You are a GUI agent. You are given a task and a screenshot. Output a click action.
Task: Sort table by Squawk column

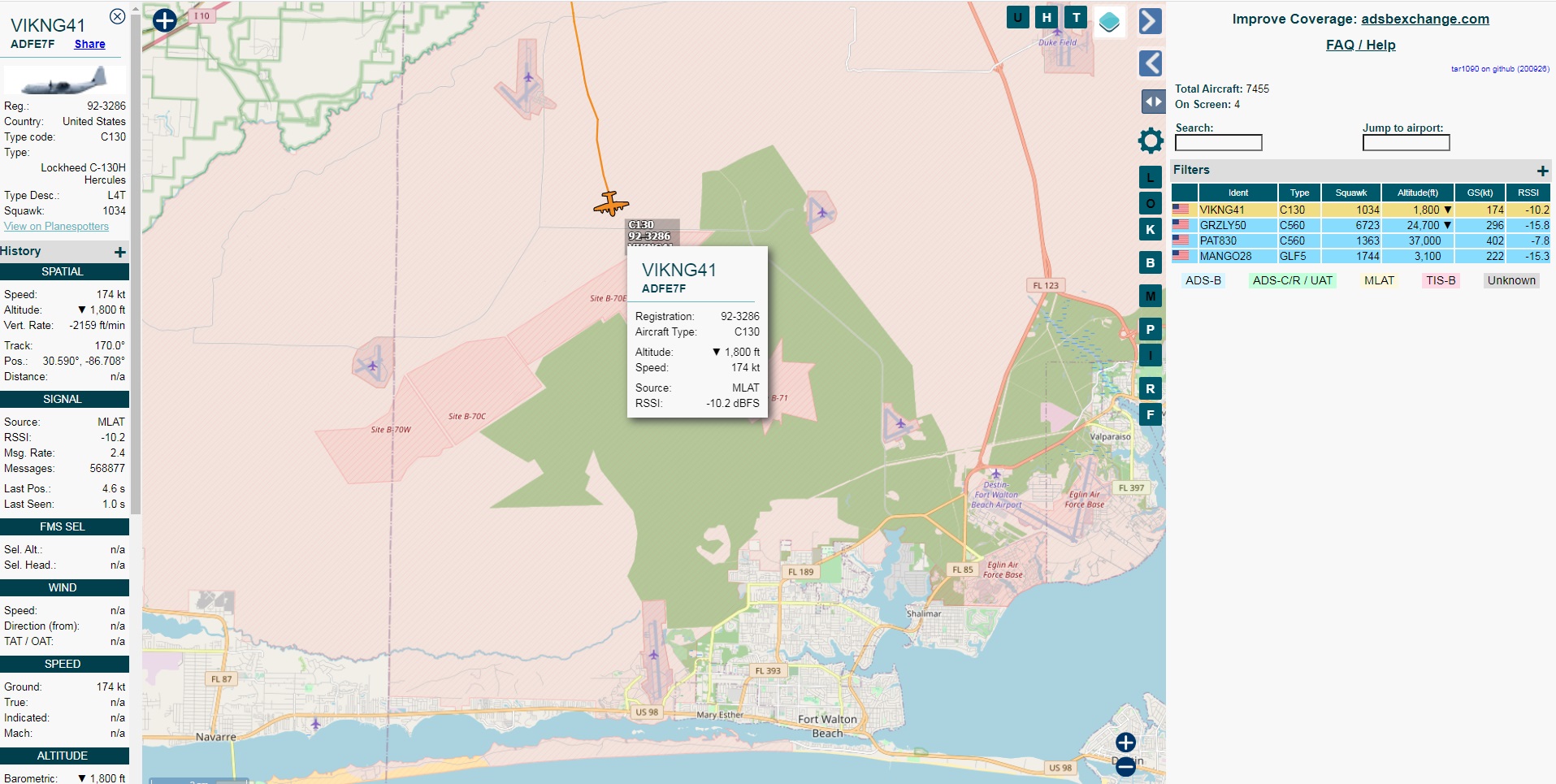1351,193
